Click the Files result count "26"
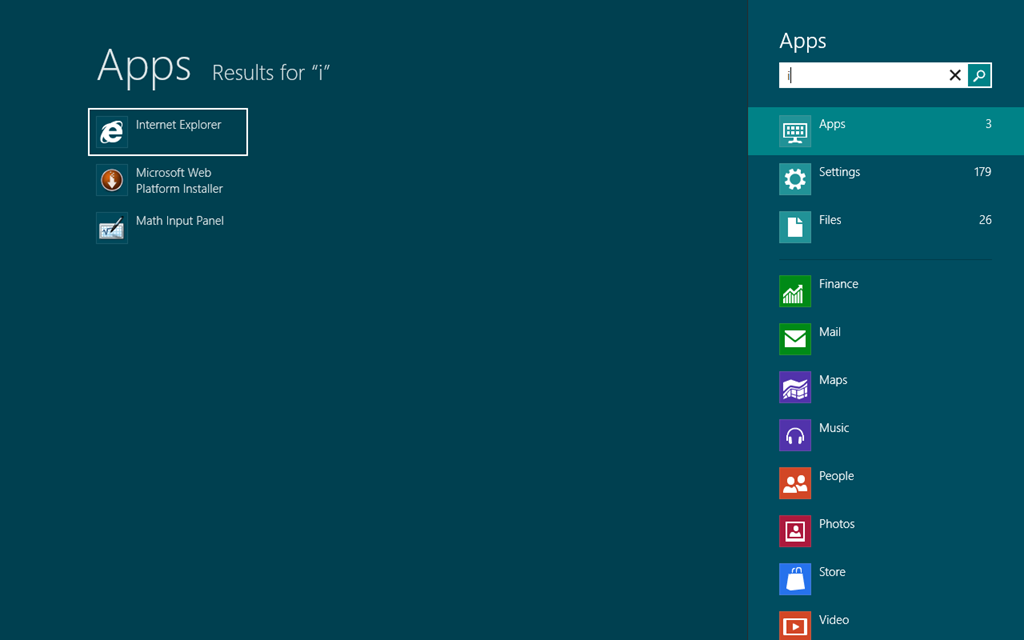 [x=985, y=220]
